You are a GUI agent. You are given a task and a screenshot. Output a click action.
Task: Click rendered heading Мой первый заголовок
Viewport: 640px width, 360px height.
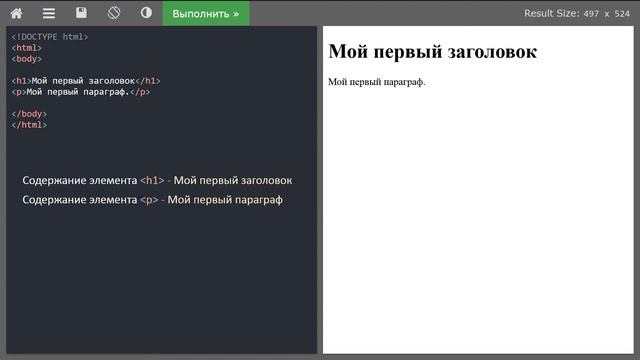point(433,52)
